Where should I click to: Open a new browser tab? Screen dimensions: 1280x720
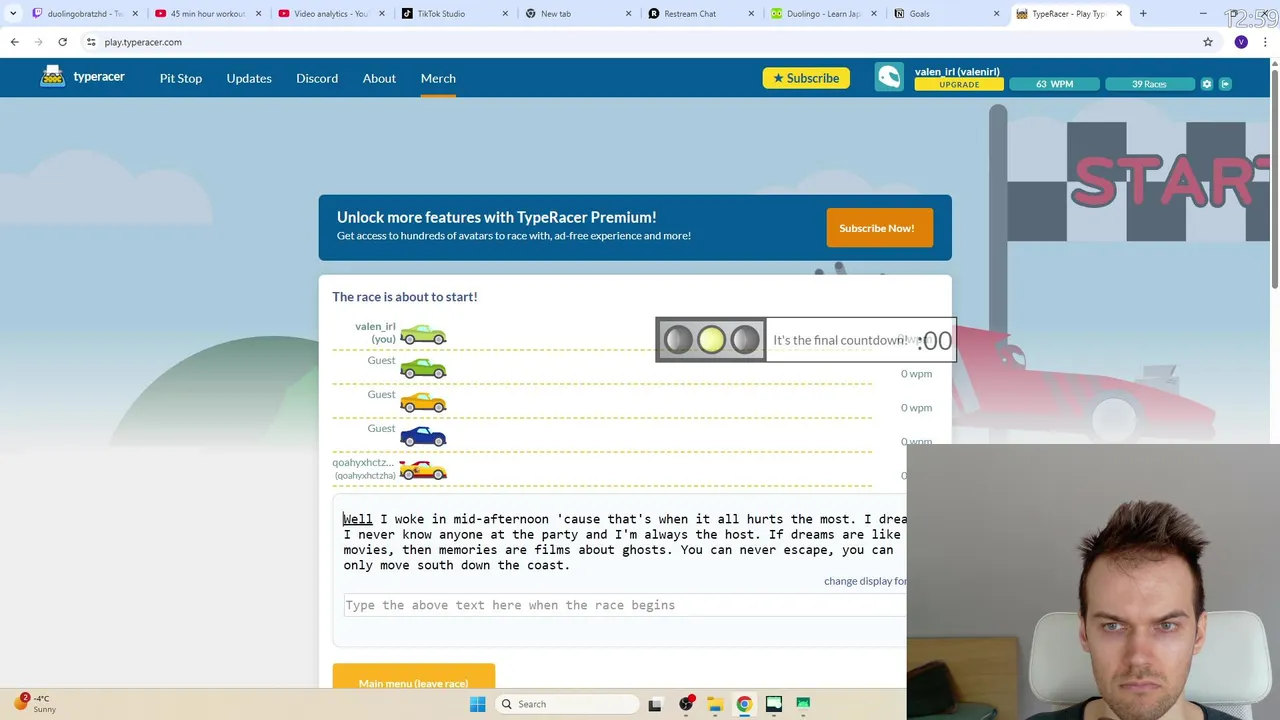coord(1143,14)
